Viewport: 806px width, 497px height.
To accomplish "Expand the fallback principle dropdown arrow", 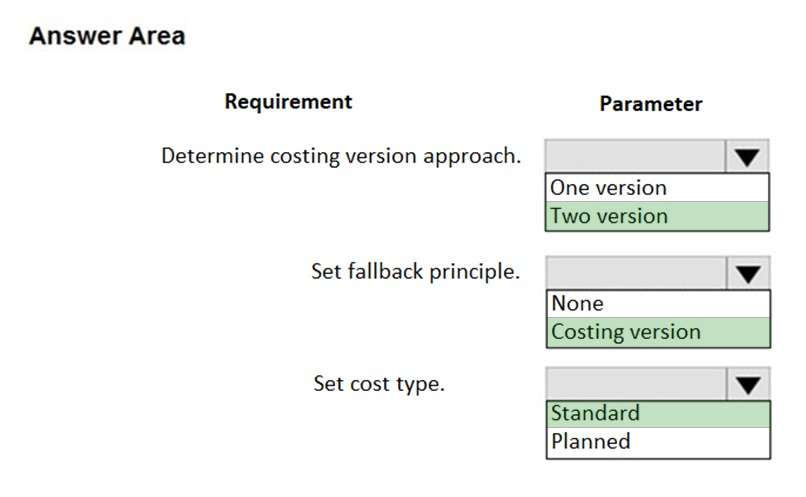I will click(749, 272).
